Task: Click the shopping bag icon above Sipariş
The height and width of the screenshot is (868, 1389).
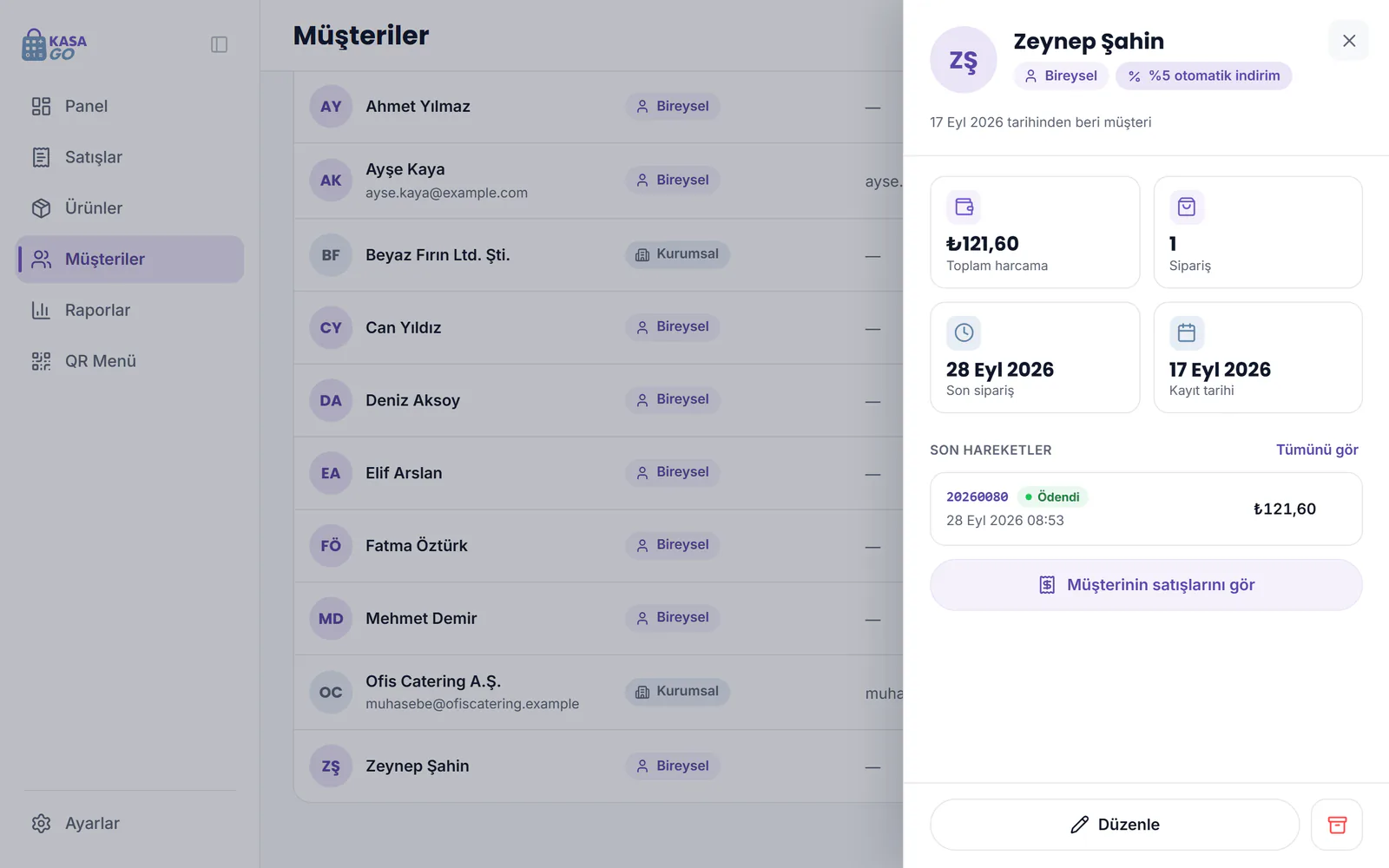Action: click(1187, 207)
